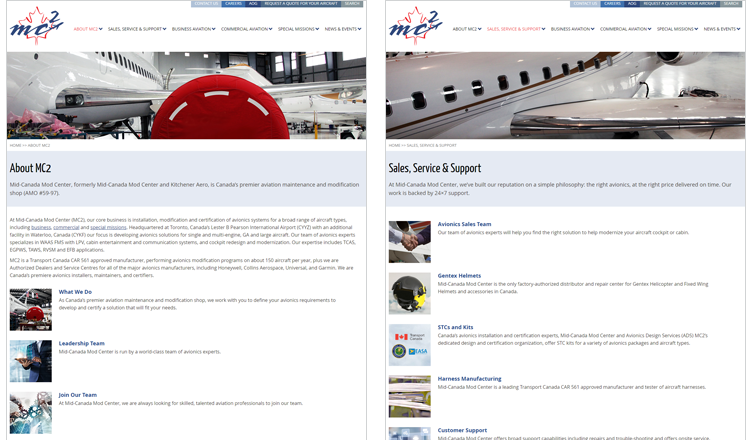Click the MC2 maple leaf logo on the About page
Viewport: 750px width, 440px height.
[36, 26]
